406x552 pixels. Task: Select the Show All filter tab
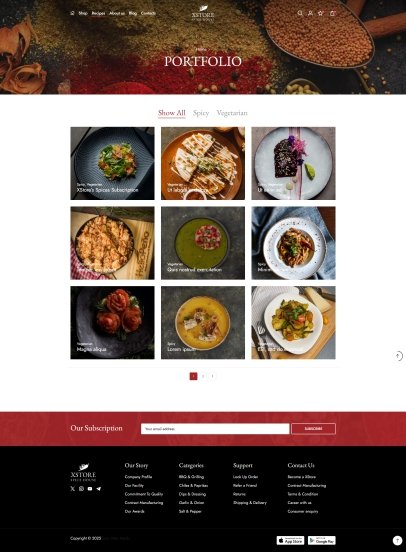171,113
